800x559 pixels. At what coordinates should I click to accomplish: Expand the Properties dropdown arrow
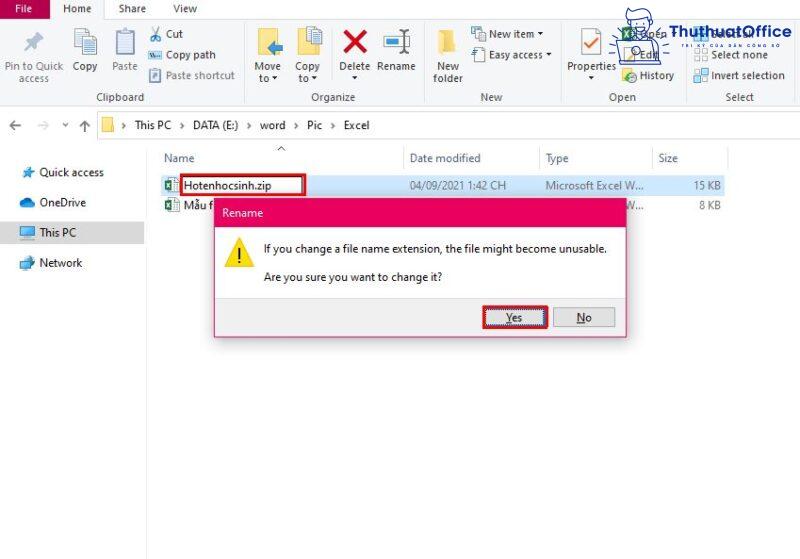591,78
